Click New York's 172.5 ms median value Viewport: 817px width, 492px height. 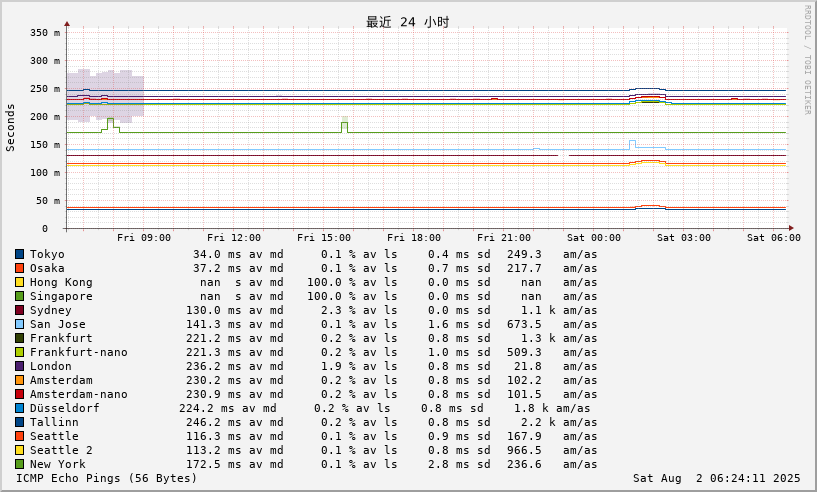[214, 465]
